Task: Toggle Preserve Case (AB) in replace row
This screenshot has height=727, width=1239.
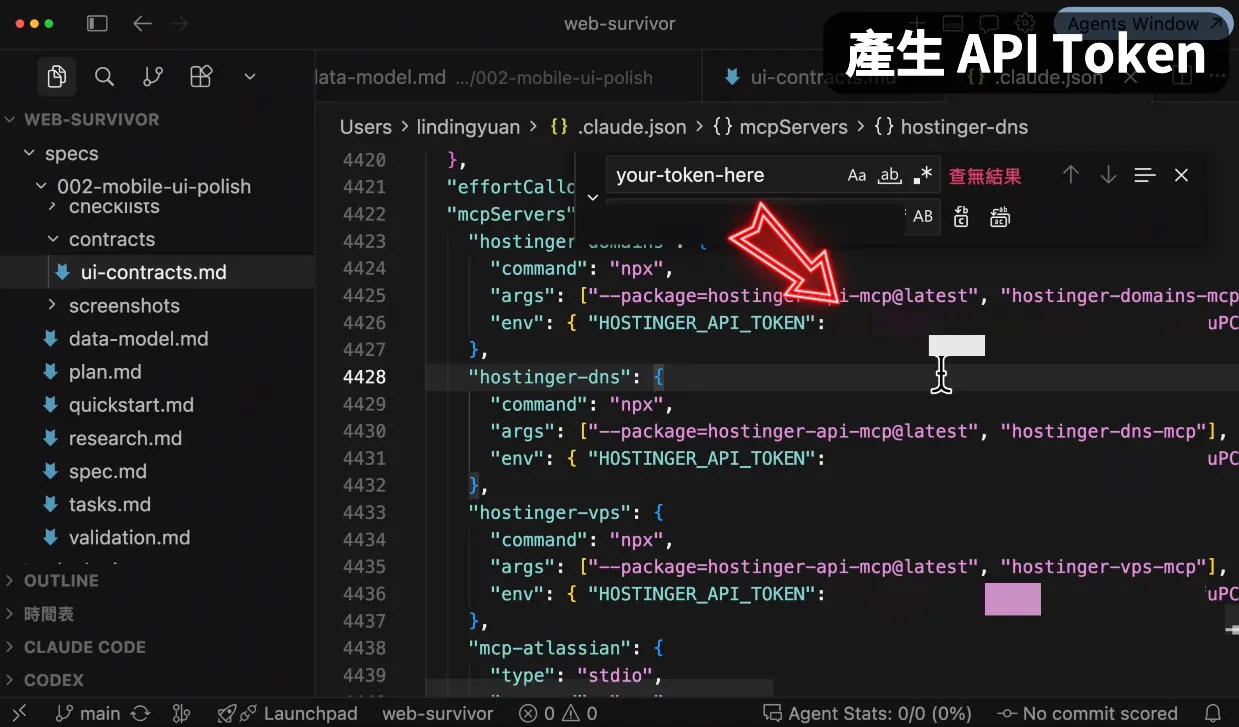Action: (923, 216)
